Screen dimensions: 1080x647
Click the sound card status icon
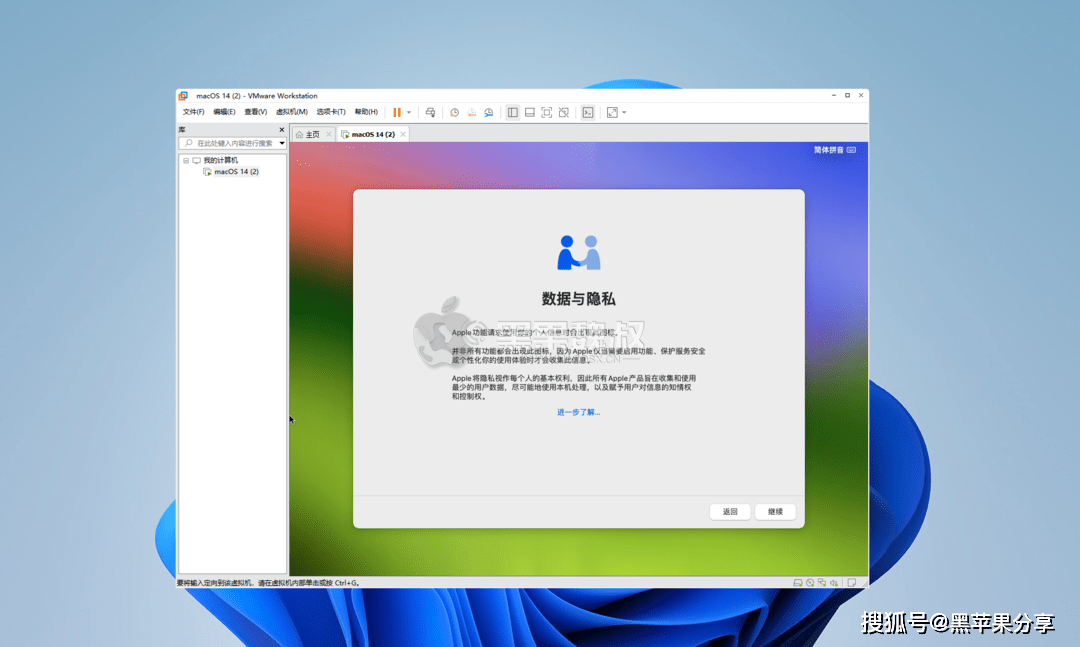click(x=833, y=583)
